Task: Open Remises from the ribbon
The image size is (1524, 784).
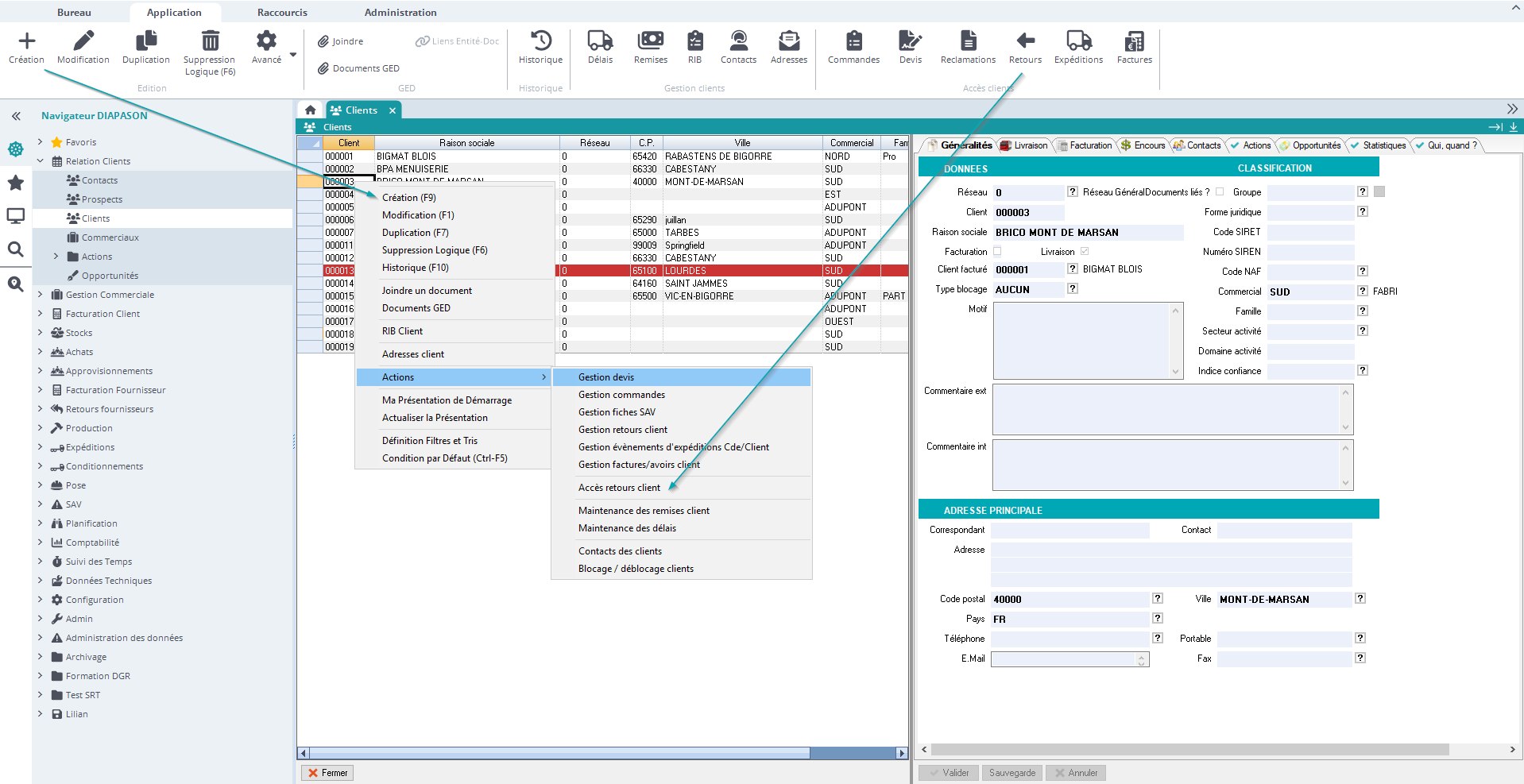Action: tap(650, 41)
